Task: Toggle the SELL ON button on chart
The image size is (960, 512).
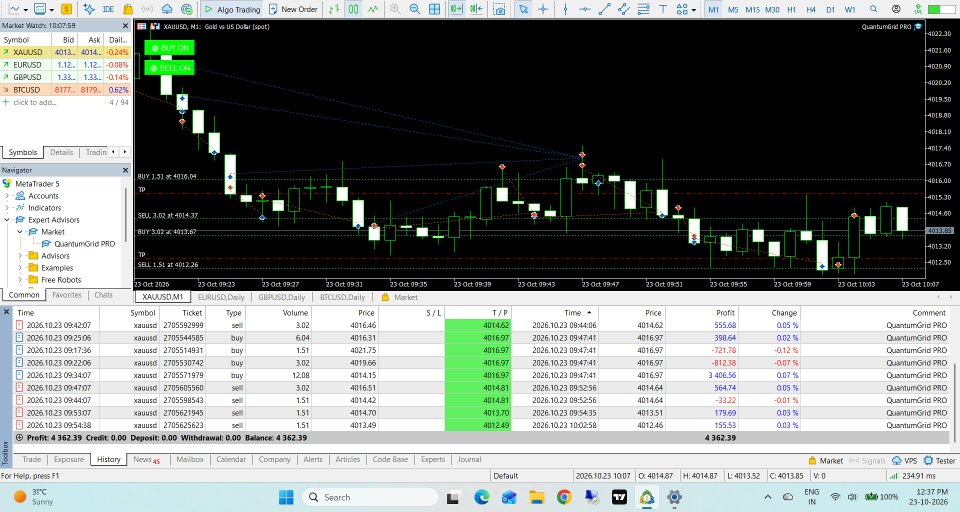Action: coord(170,68)
